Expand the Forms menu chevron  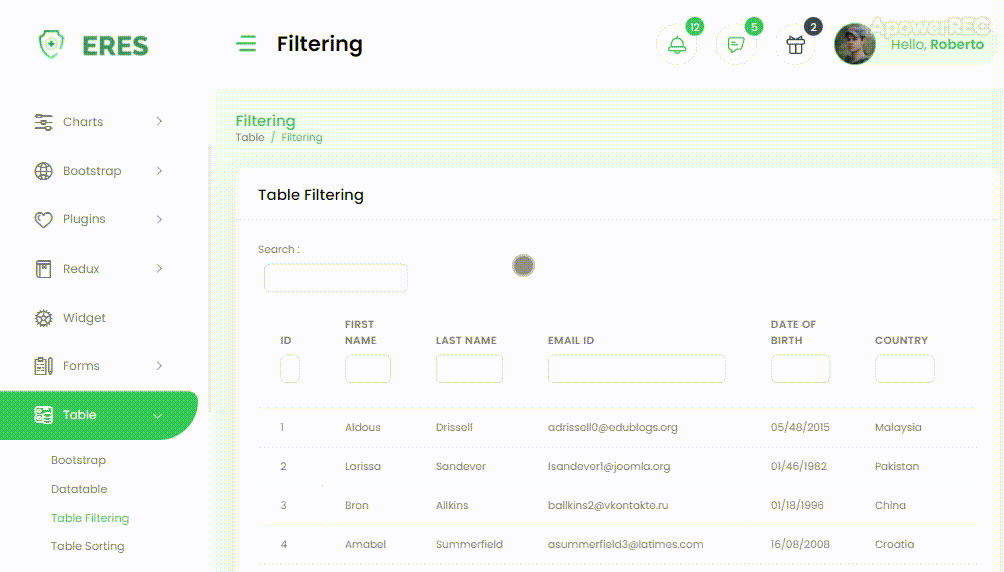[159, 366]
